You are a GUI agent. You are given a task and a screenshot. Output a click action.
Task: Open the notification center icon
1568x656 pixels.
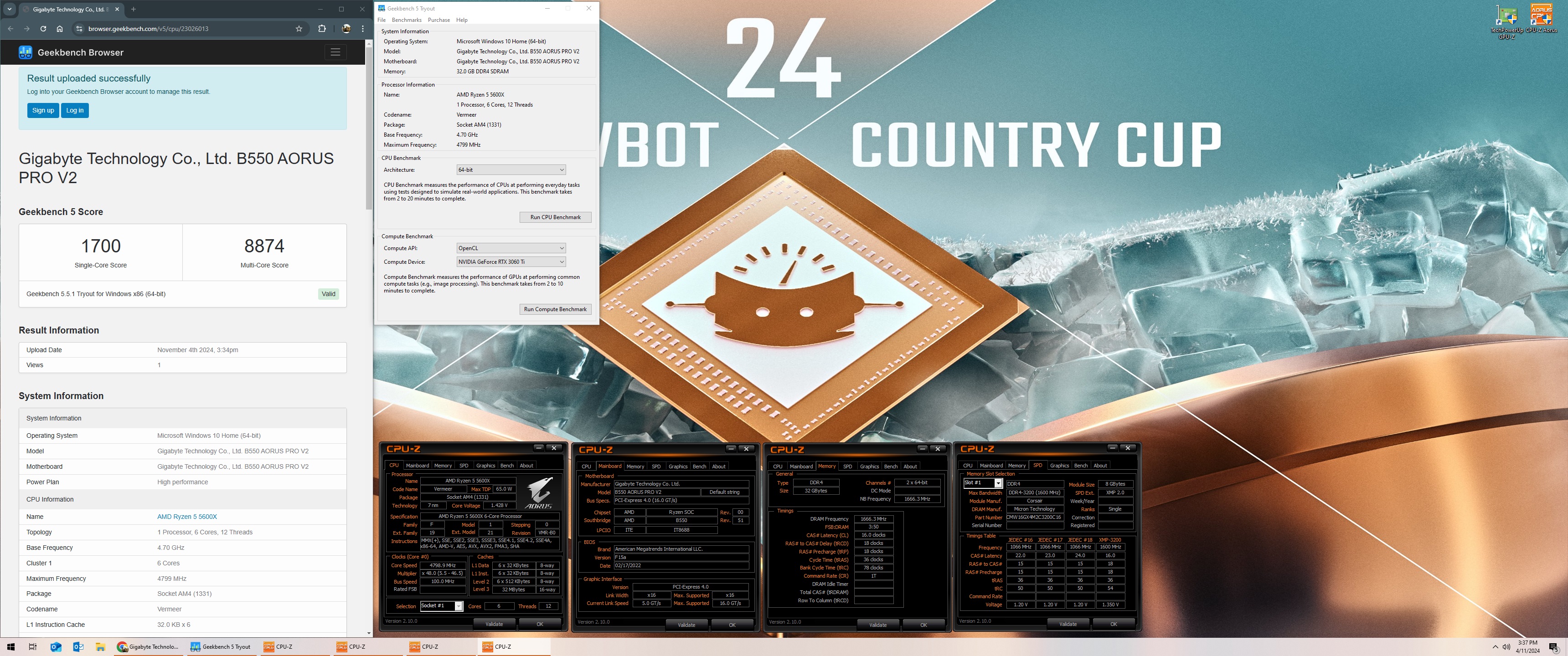[1553, 647]
